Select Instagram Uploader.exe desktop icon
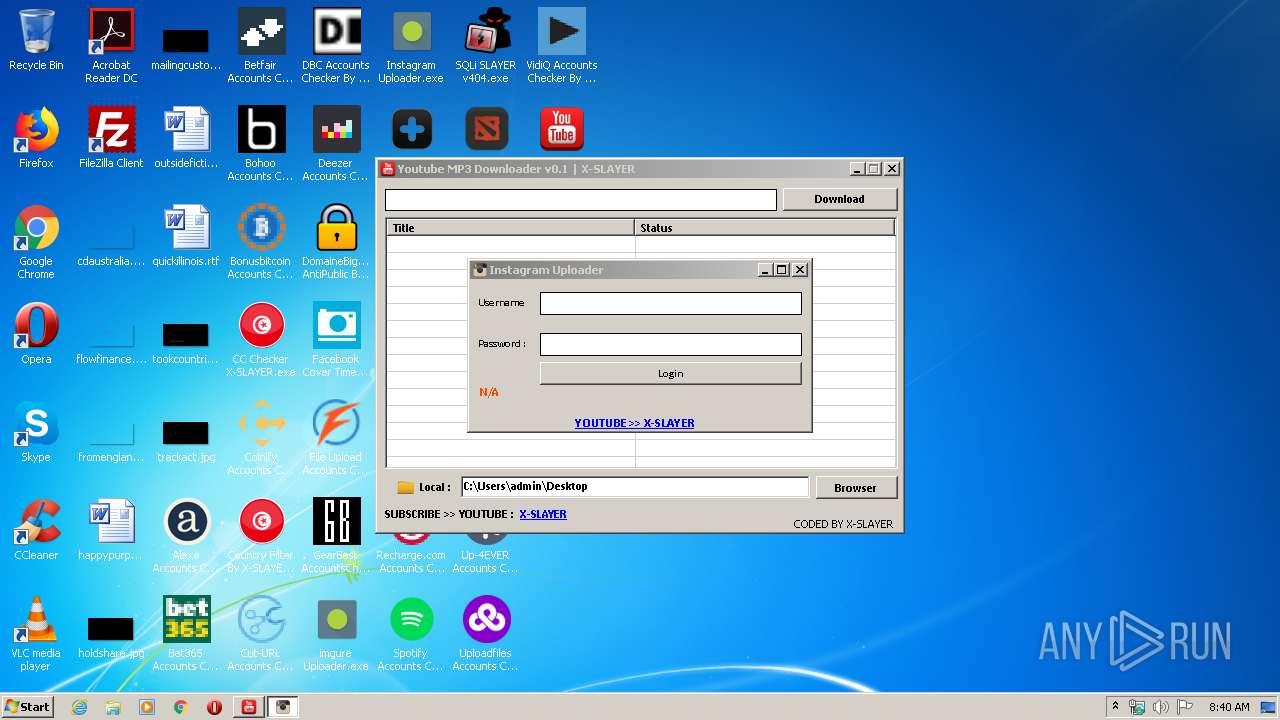Image resolution: width=1280 pixels, height=720 pixels. pyautogui.click(x=411, y=46)
